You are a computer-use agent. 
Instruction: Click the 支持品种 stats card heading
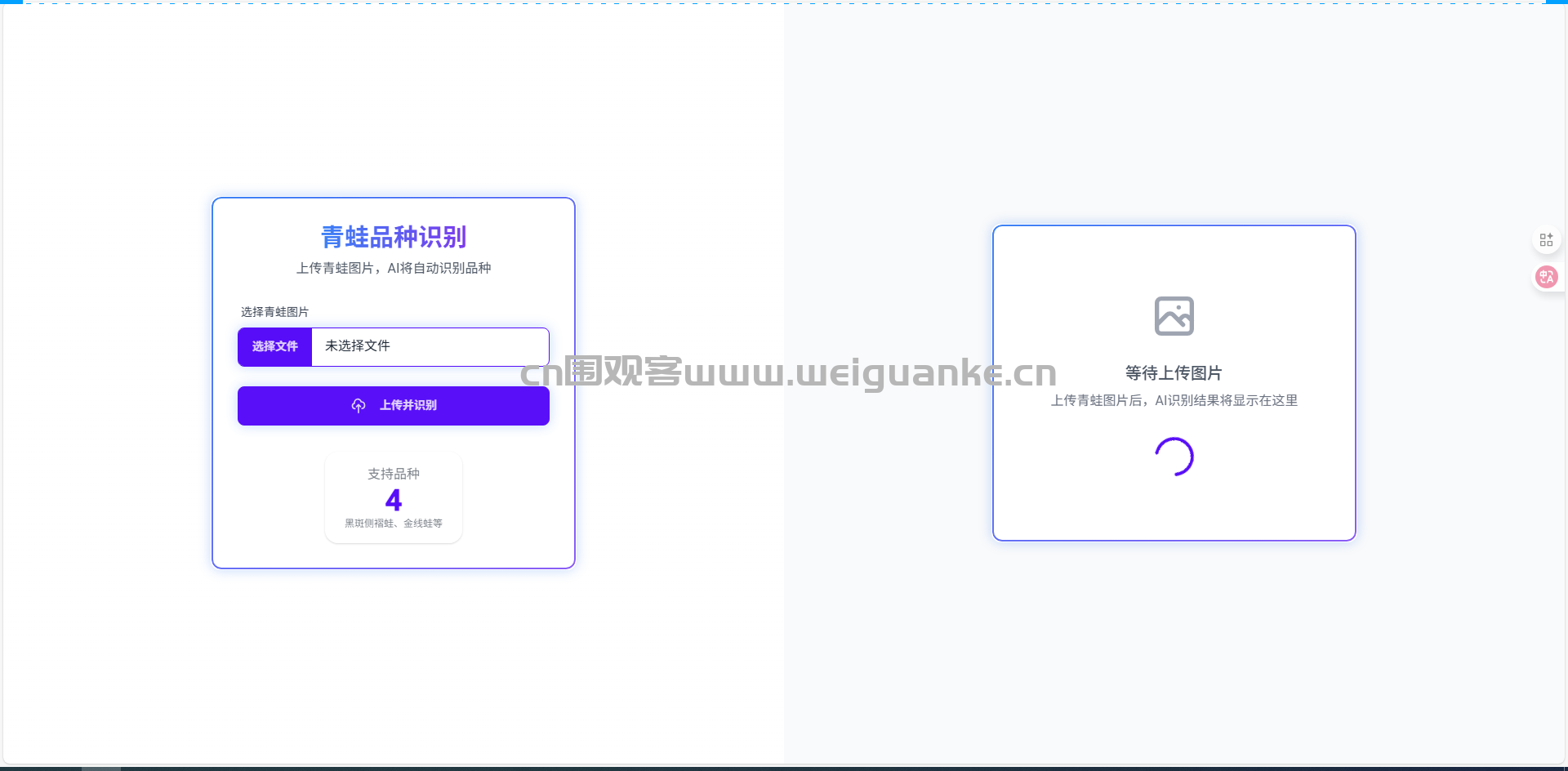point(393,474)
